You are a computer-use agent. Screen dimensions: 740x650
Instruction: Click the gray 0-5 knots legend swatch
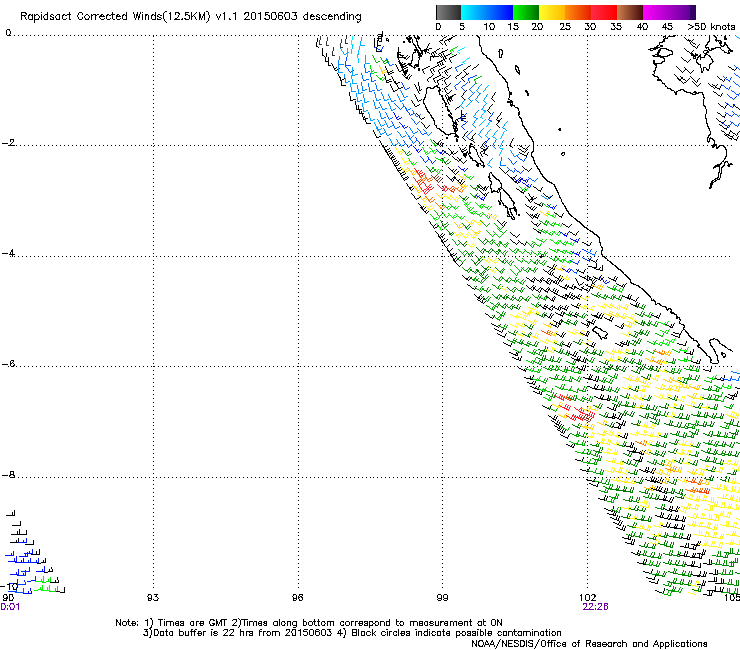coord(448,12)
